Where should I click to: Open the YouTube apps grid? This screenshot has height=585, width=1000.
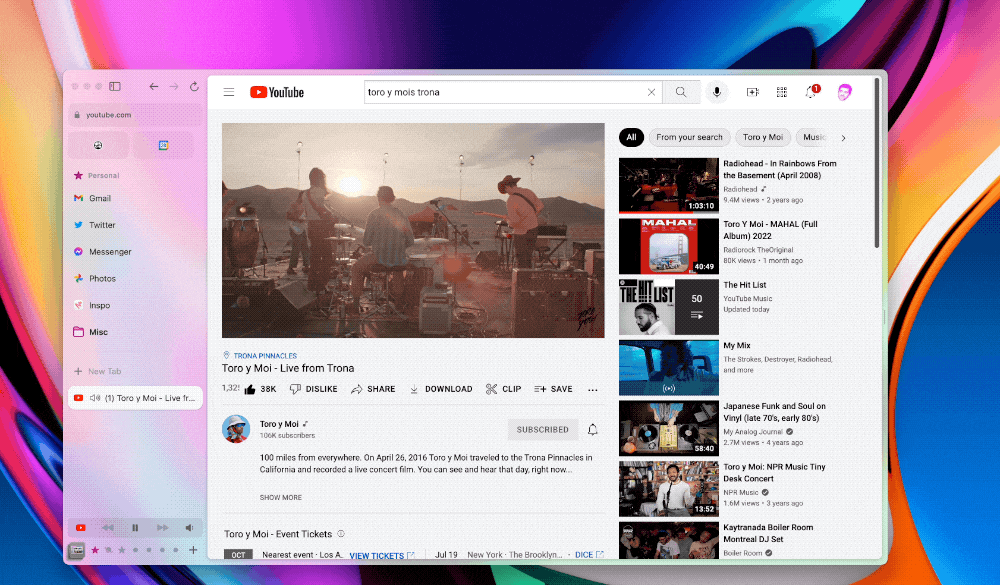(x=782, y=93)
